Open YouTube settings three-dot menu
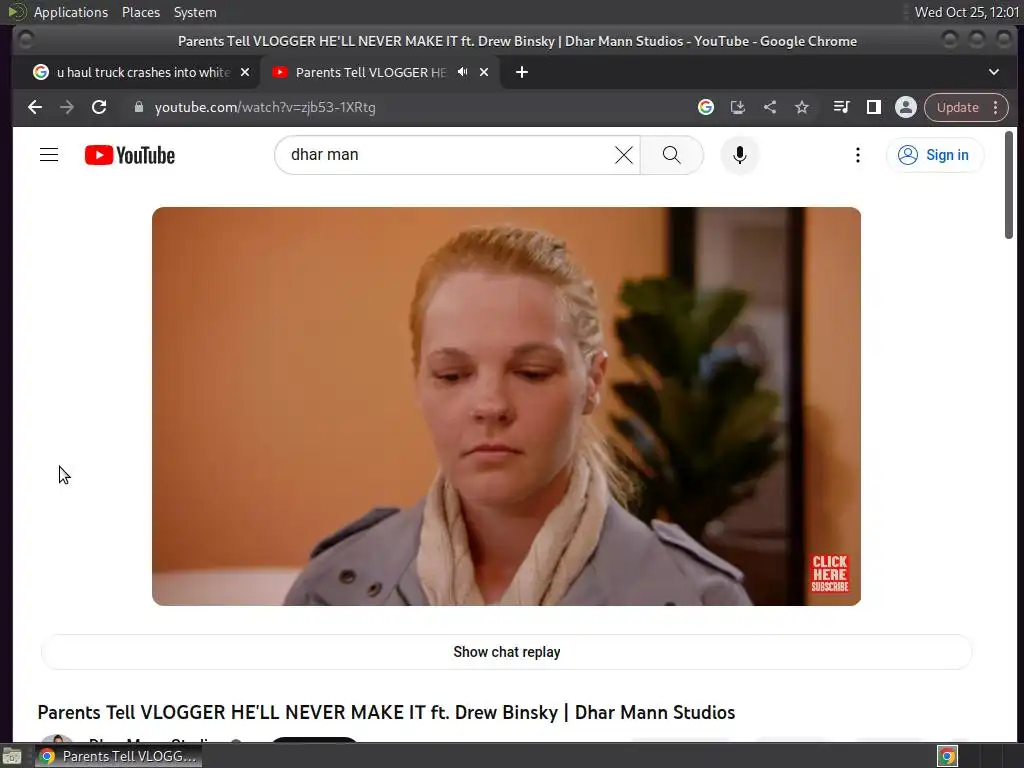Screen dimensions: 1024x768 tap(857, 155)
